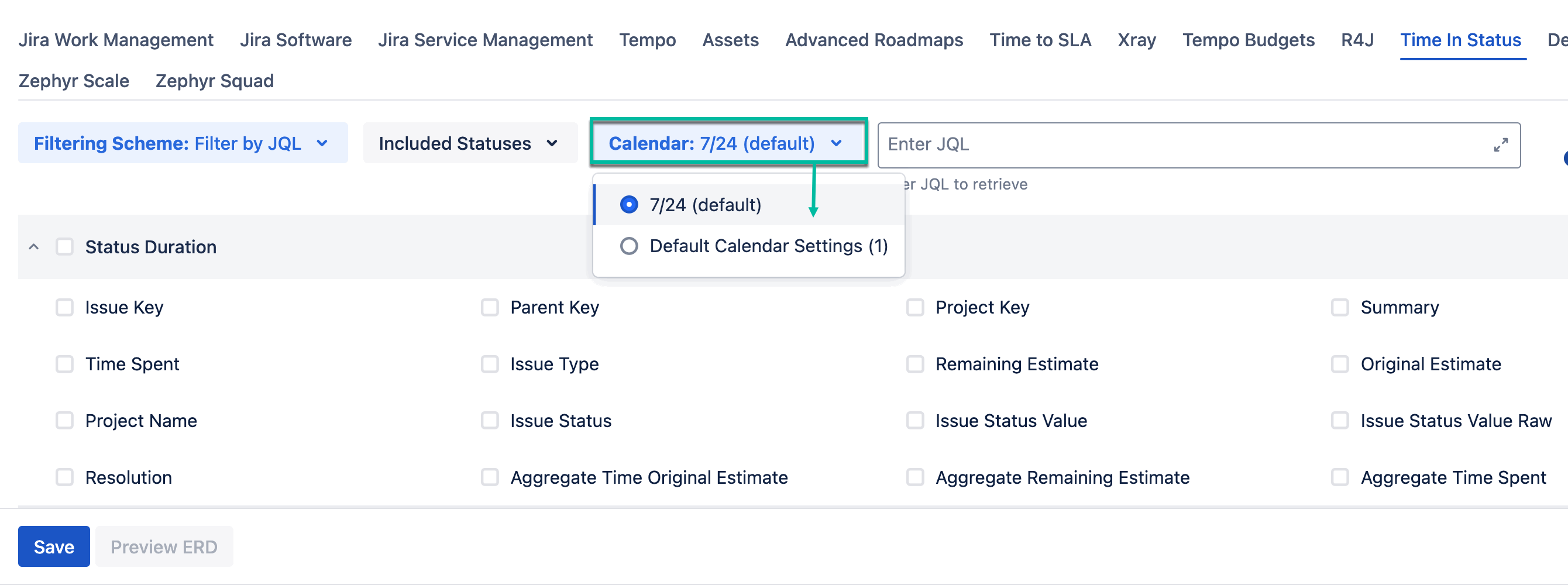This screenshot has height=585, width=1568.
Task: Open the Filtering Scheme dropdown
Action: [x=183, y=143]
